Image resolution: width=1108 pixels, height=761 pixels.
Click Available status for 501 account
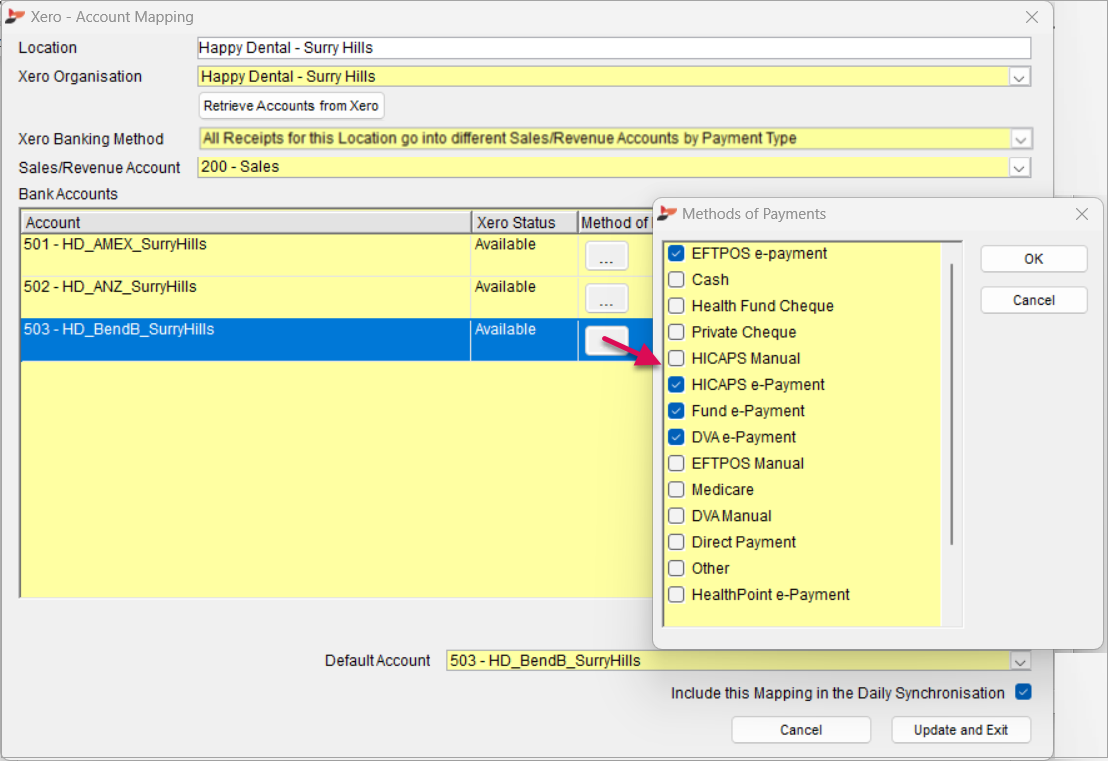505,244
